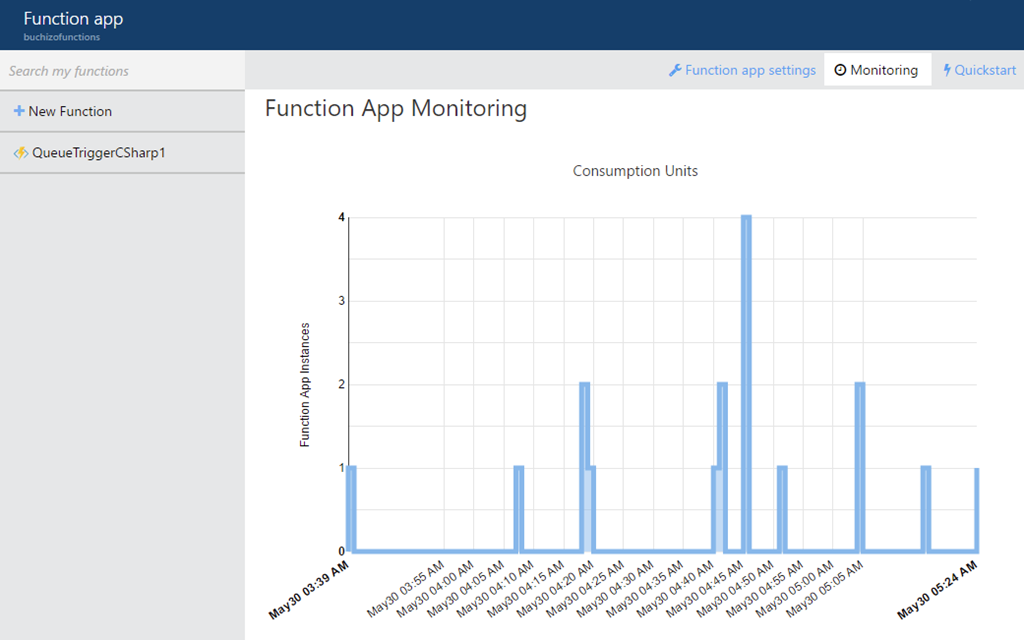Click the Function App Monitoring heading
Screen dimensions: 1024x640
pyautogui.click(x=396, y=108)
